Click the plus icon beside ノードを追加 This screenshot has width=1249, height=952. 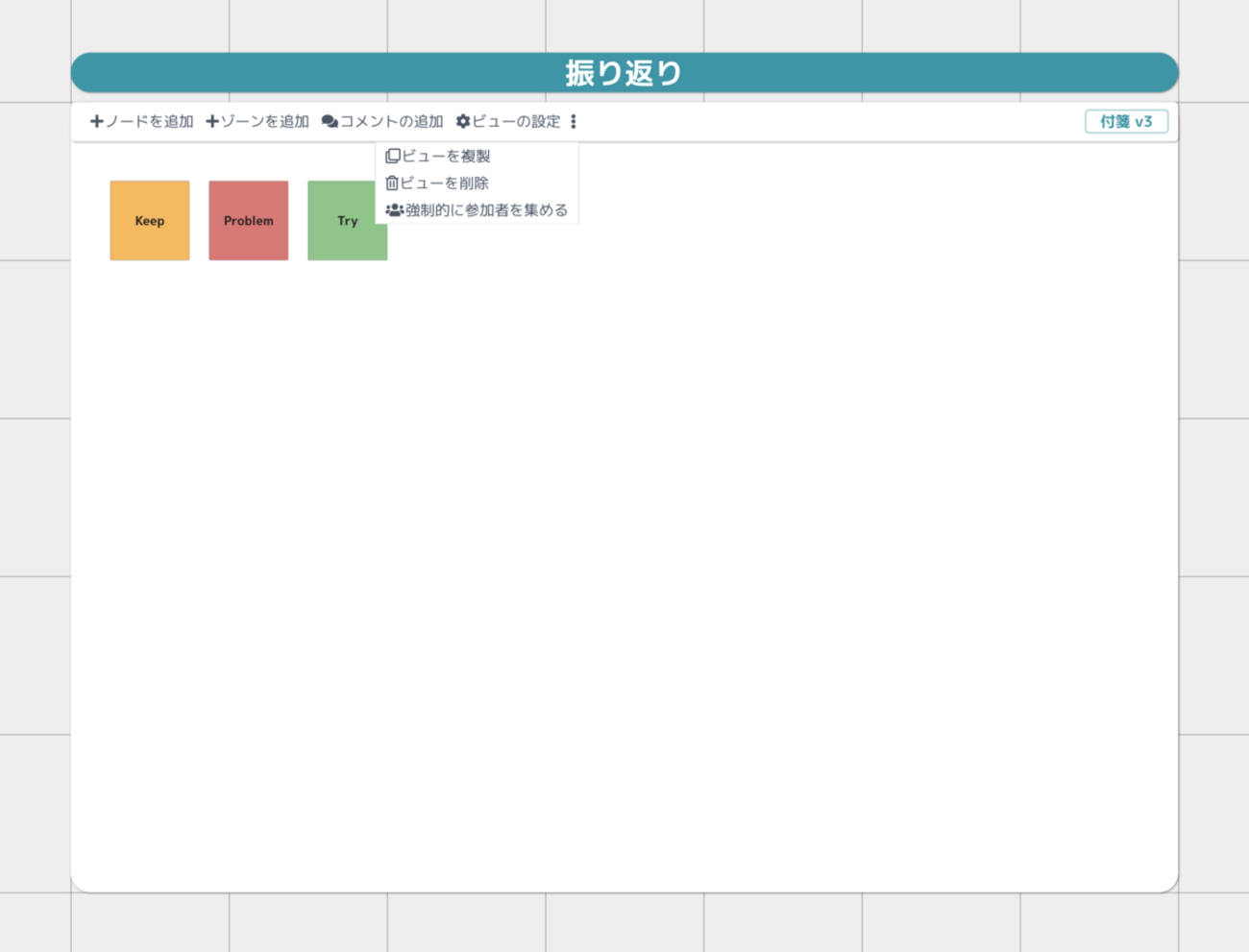click(97, 122)
